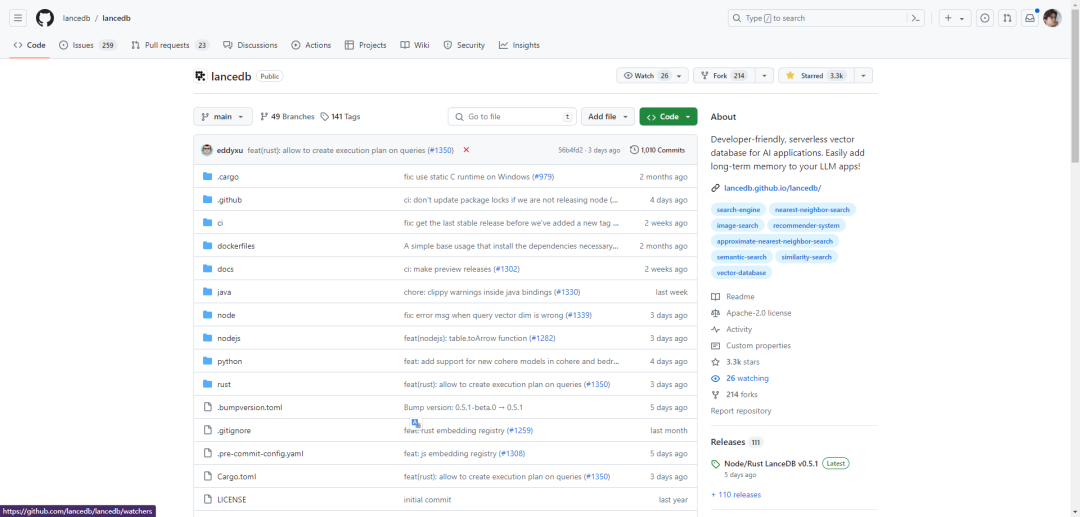
Task: Click the link chain icon beside website URL
Action: [716, 188]
